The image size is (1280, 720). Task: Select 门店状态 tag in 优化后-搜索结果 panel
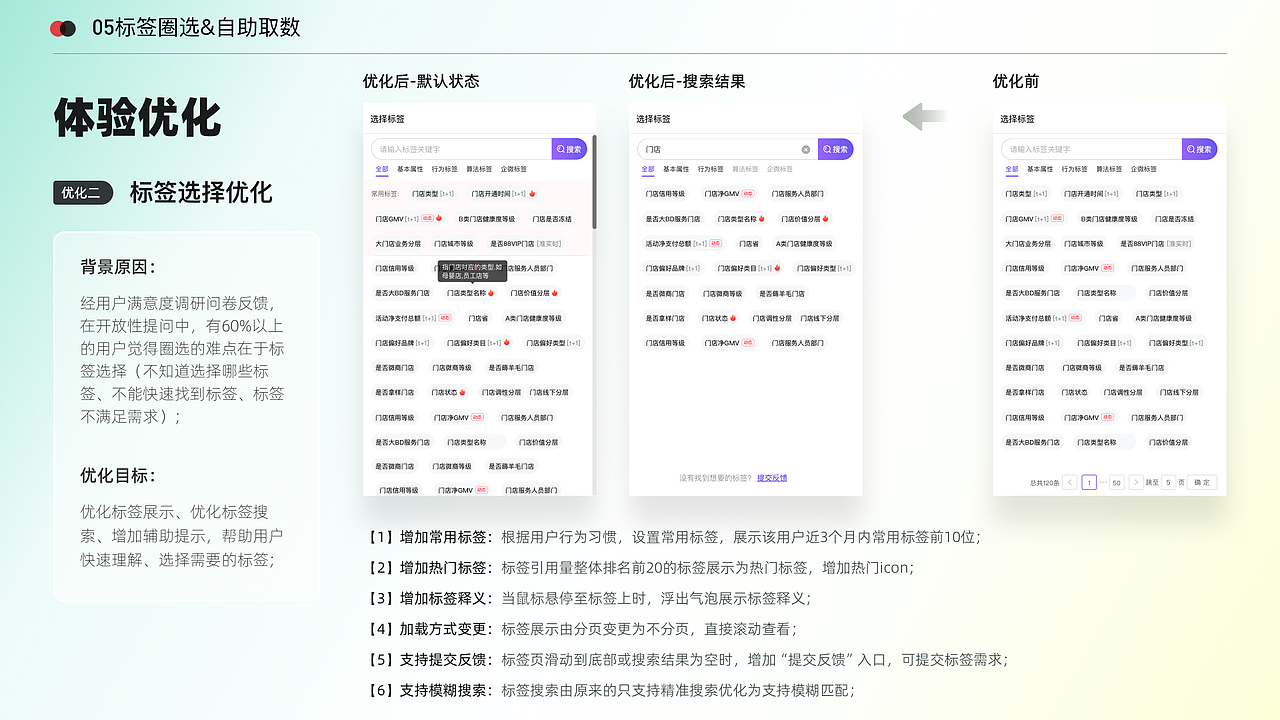click(719, 319)
